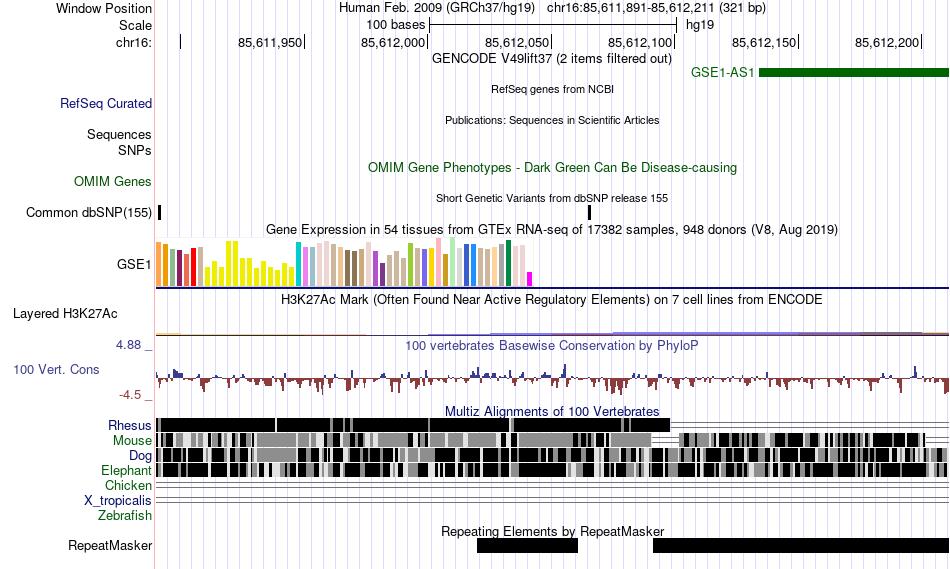Viewport: 950px width, 569px height.
Task: Click the GTEx Gene Expression track title
Action: click(x=552, y=230)
